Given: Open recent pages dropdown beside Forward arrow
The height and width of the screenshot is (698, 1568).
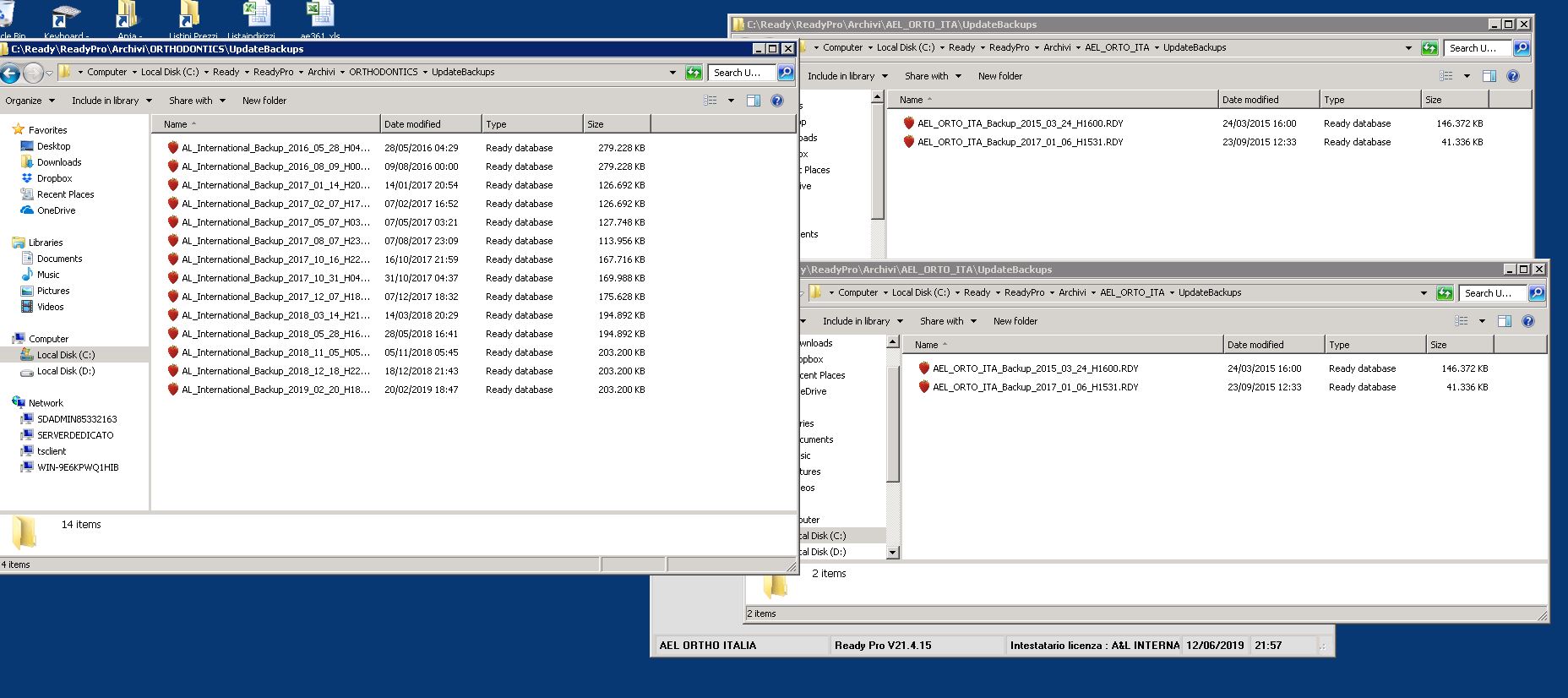Looking at the screenshot, I should click(x=49, y=74).
